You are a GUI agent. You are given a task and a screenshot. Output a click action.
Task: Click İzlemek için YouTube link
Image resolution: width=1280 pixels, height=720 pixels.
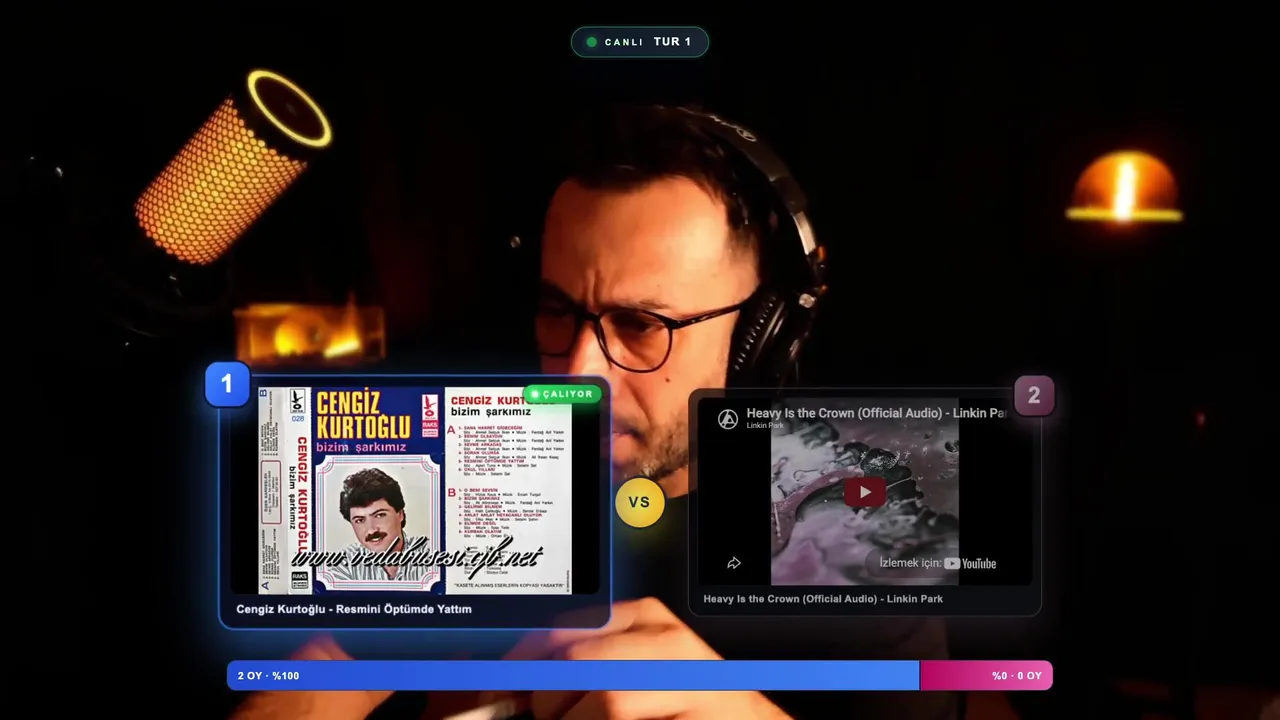pyautogui.click(x=937, y=563)
